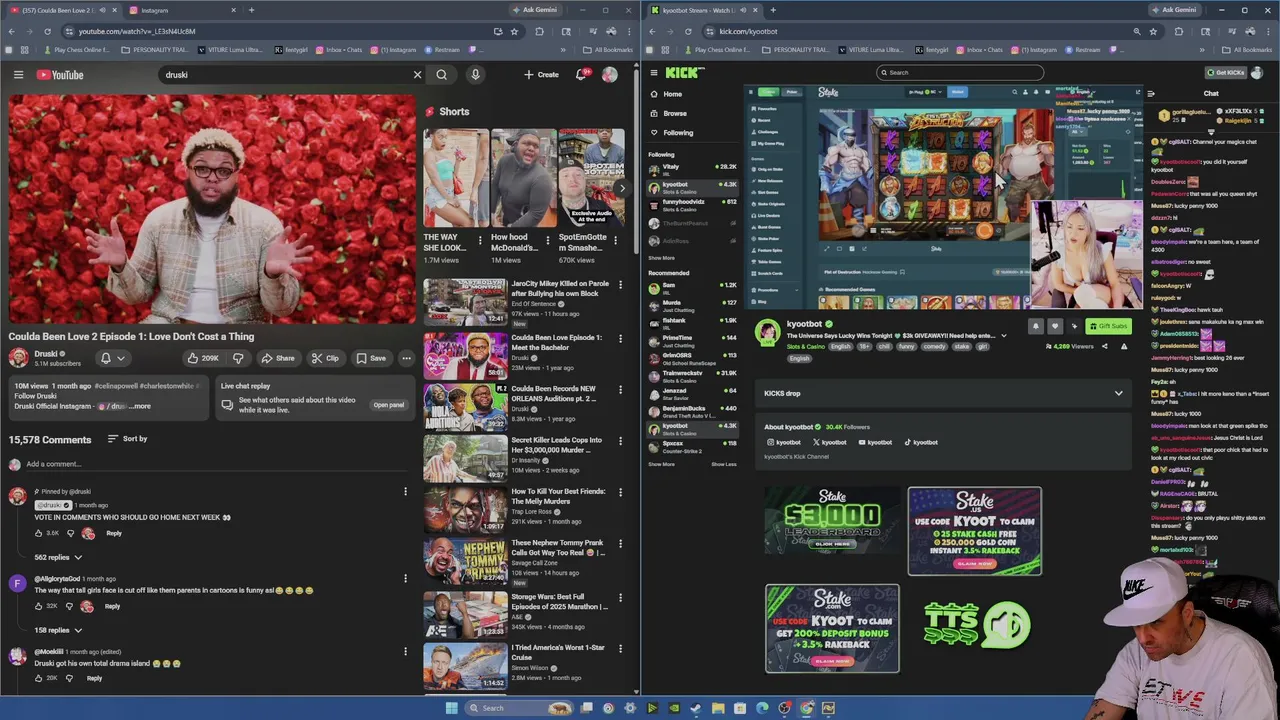Click the Windows taskbar Search box
1280x720 pixels.
pyautogui.click(x=520, y=708)
